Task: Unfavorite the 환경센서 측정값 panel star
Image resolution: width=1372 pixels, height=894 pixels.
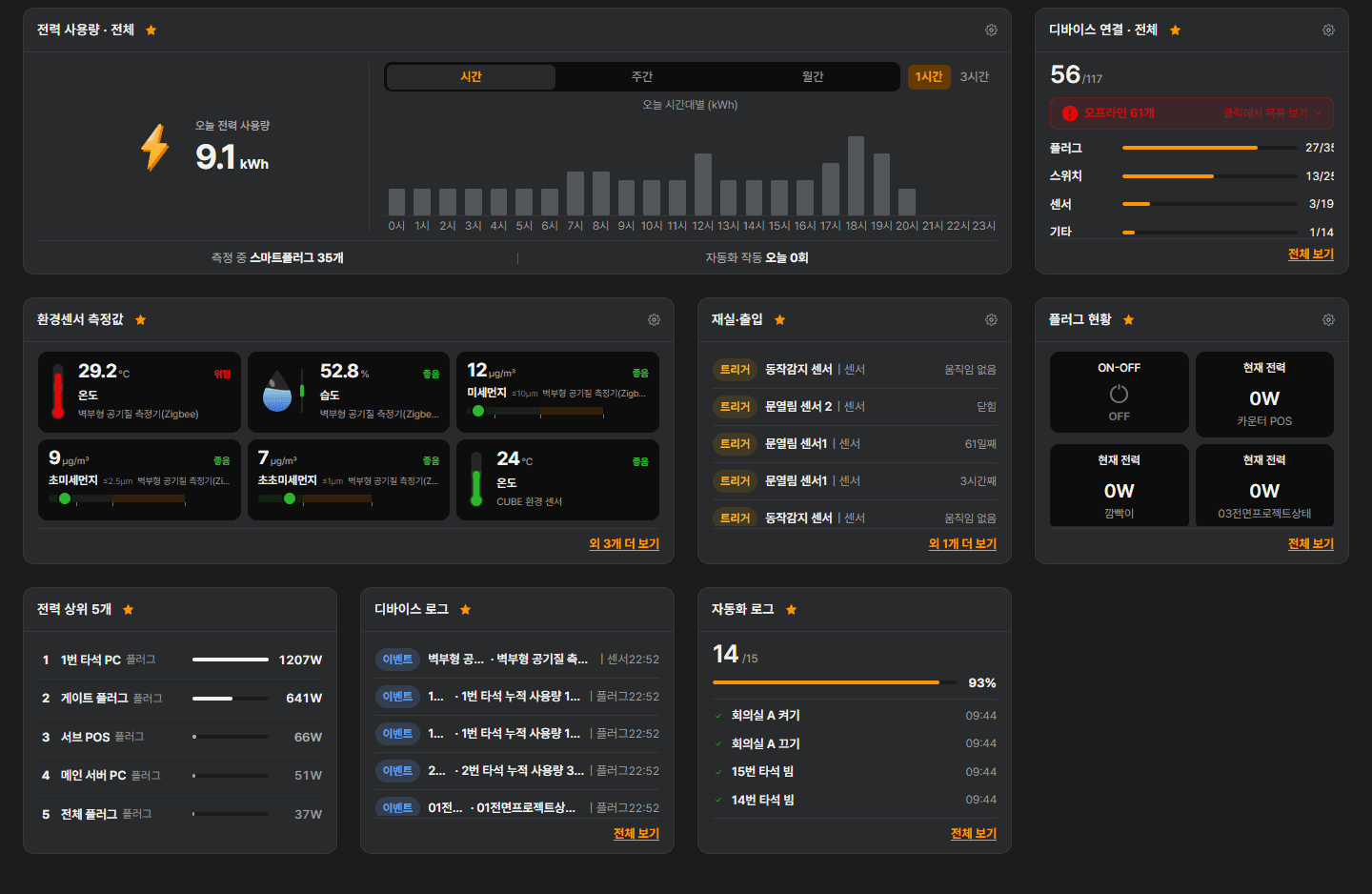Action: (140, 320)
